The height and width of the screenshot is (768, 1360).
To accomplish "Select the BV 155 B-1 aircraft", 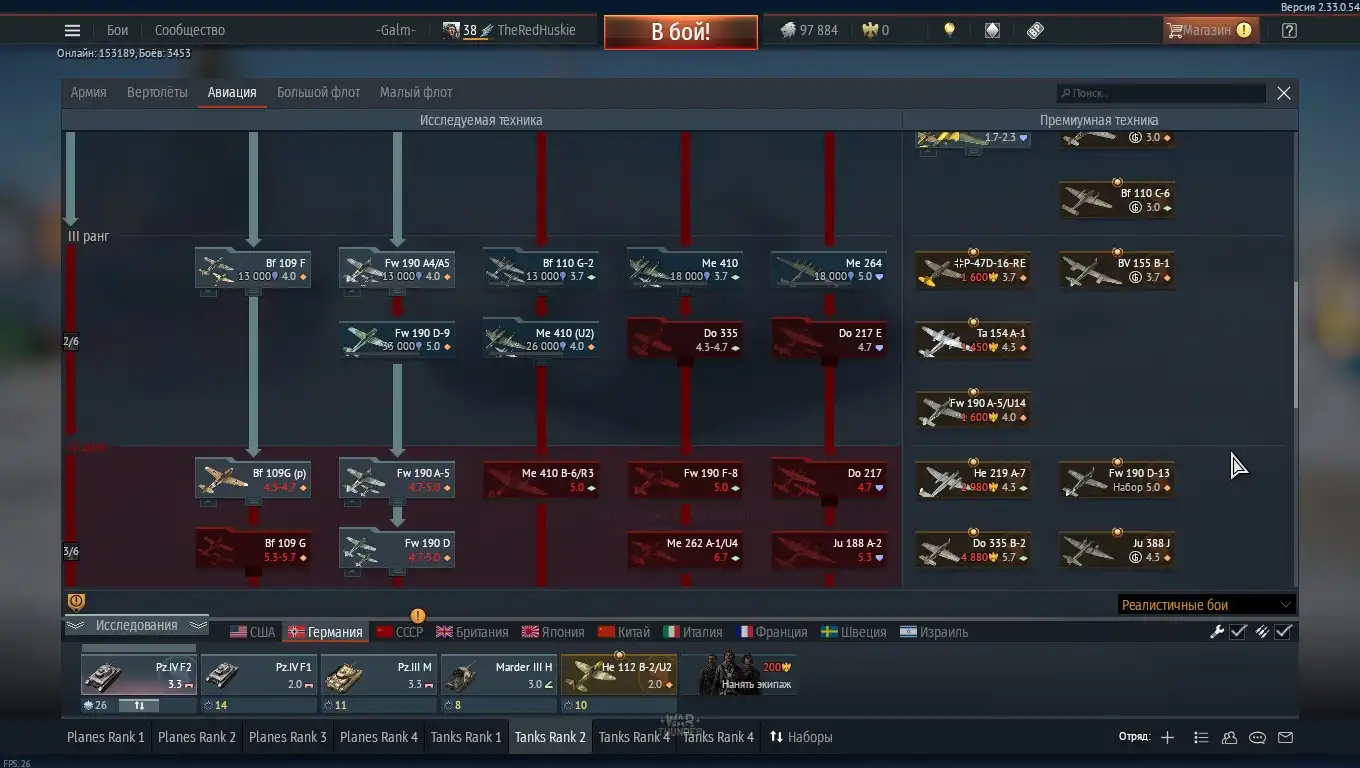I will click(x=1117, y=269).
